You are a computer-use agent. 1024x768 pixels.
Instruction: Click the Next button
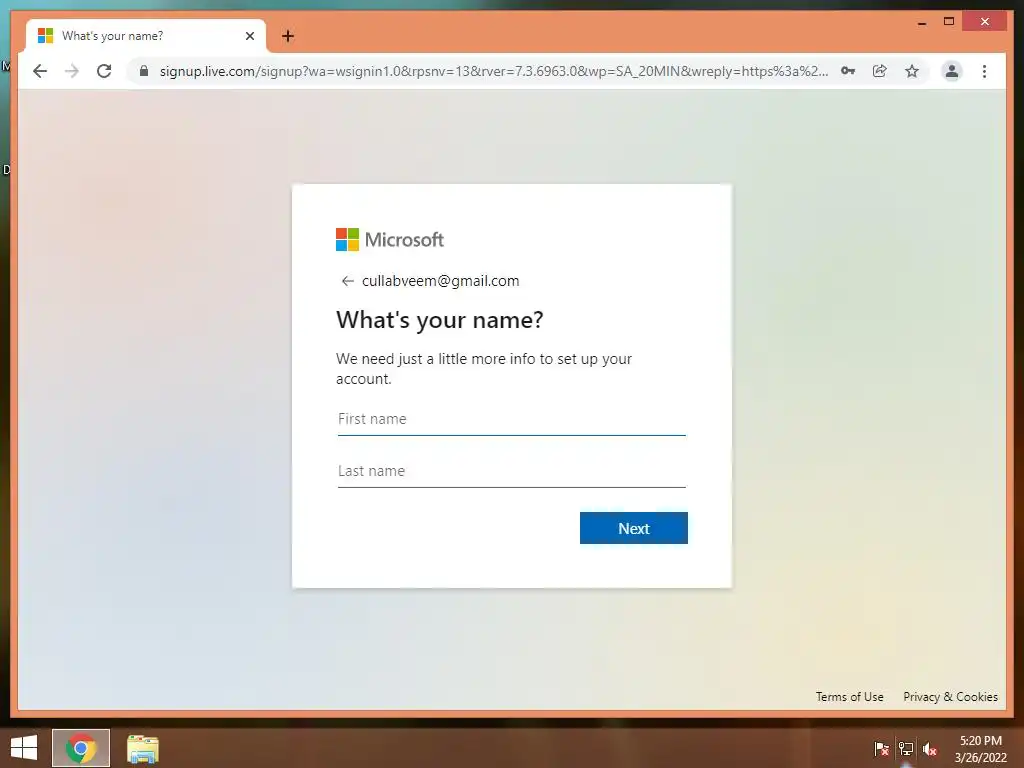pos(633,528)
